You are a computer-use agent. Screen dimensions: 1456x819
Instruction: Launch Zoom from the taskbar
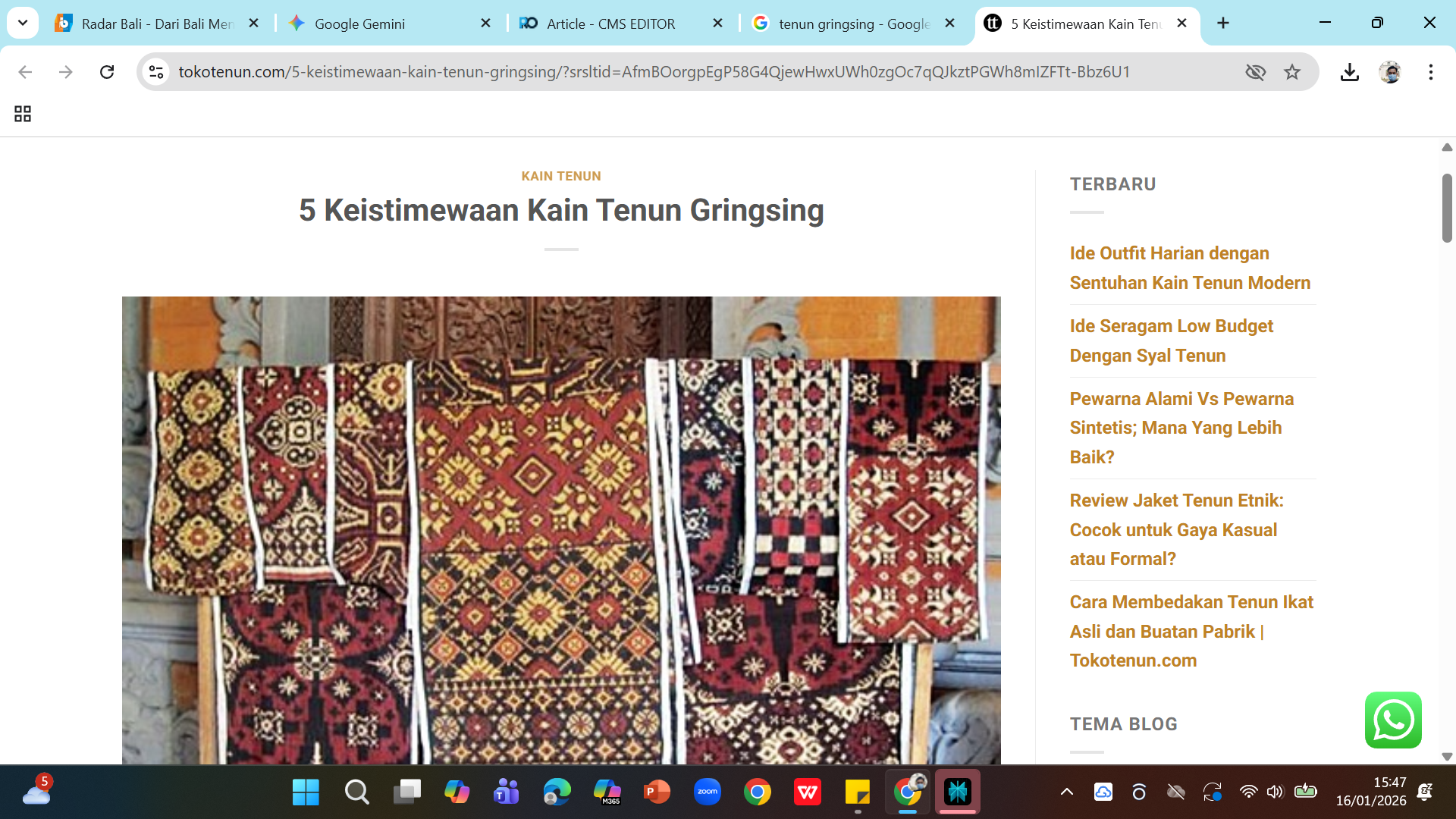[x=707, y=792]
